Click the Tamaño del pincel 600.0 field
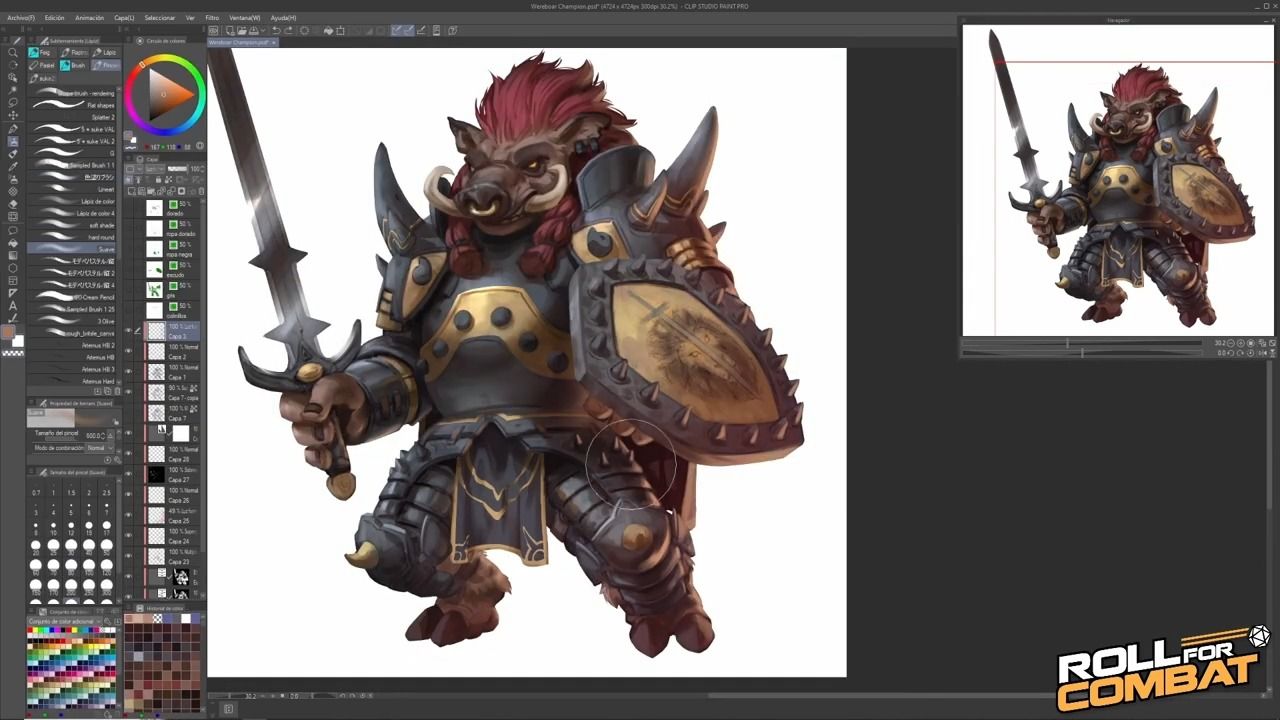The image size is (1280, 720). click(x=94, y=436)
